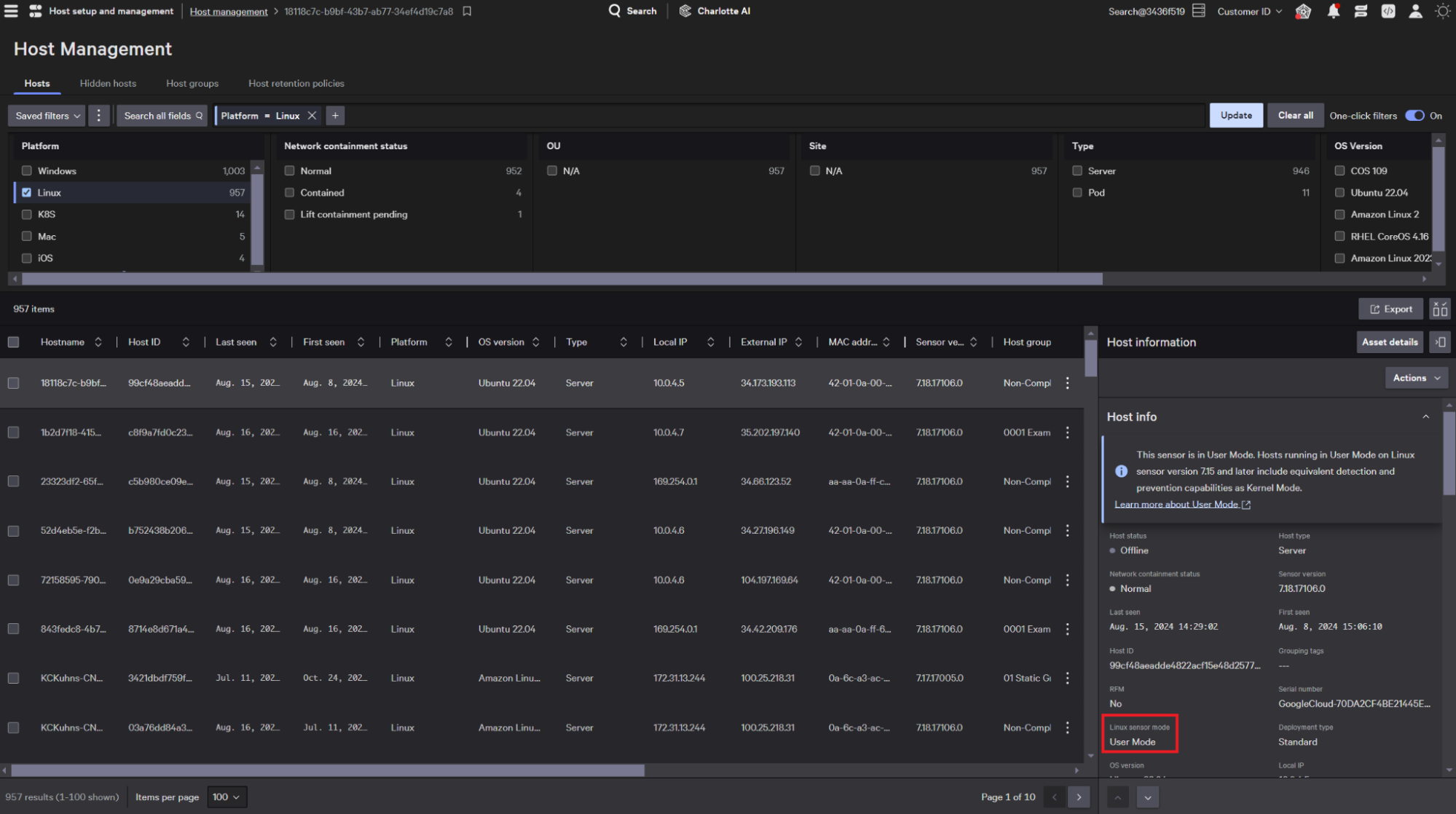Open the Items per page dropdown
This screenshot has height=814, width=1456.
tap(225, 796)
